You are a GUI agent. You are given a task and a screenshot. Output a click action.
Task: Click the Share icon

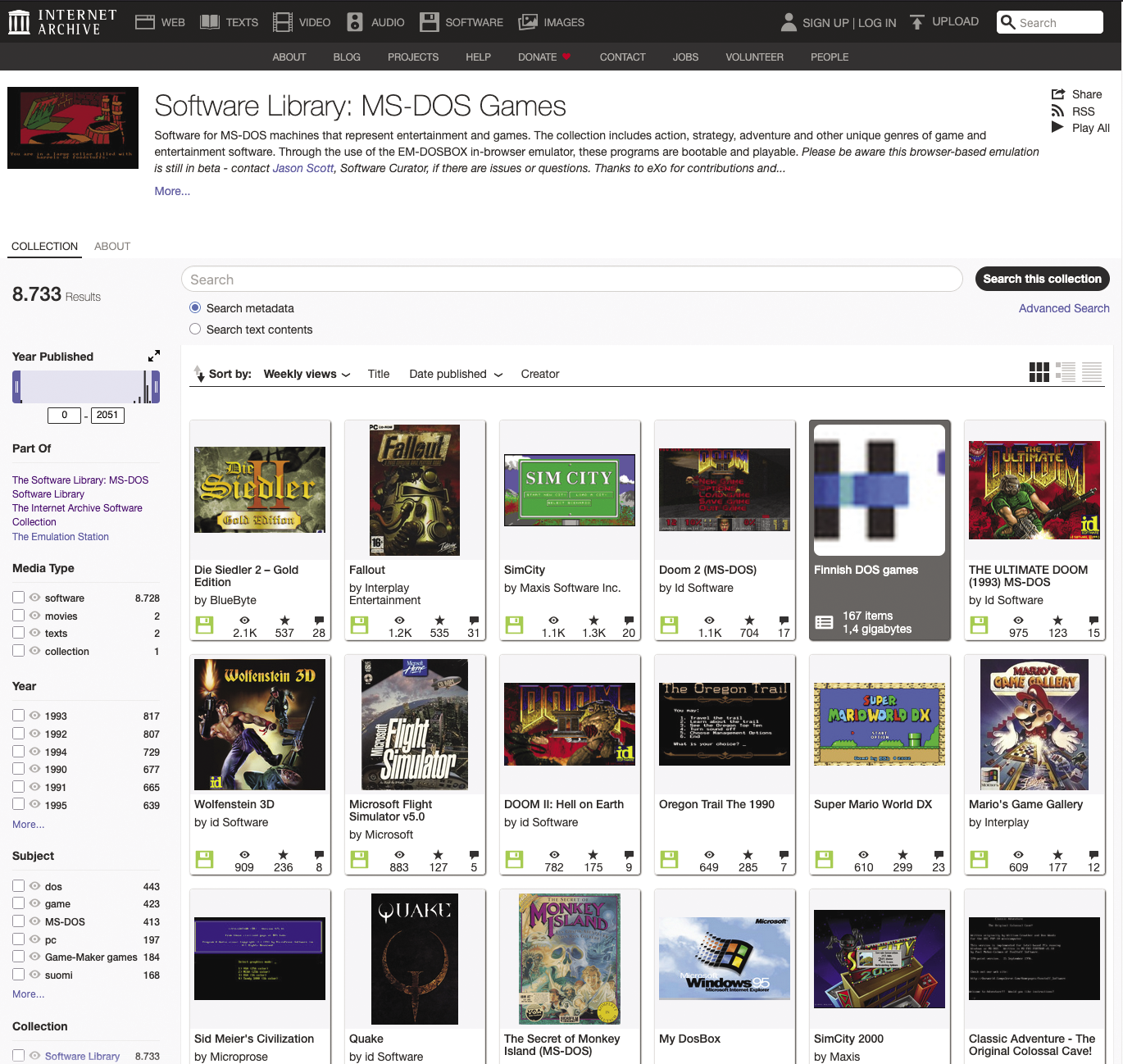click(1058, 93)
